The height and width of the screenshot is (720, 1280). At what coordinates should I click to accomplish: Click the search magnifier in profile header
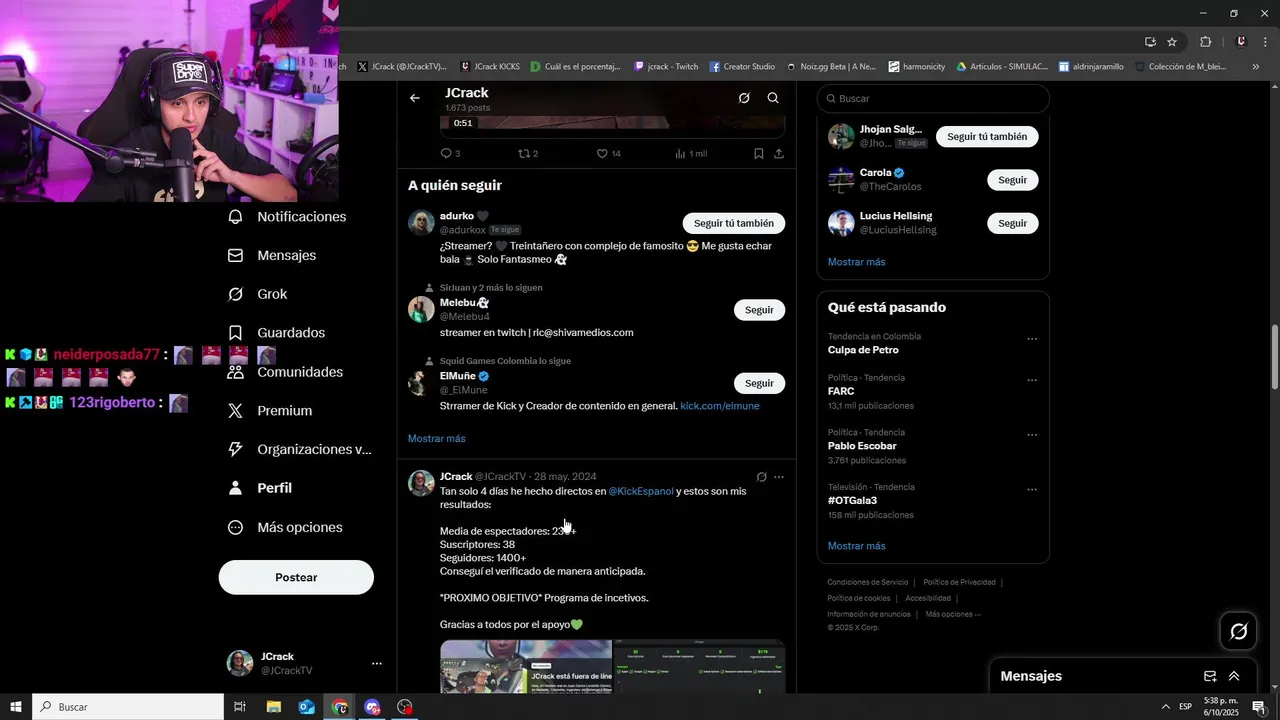point(773,98)
